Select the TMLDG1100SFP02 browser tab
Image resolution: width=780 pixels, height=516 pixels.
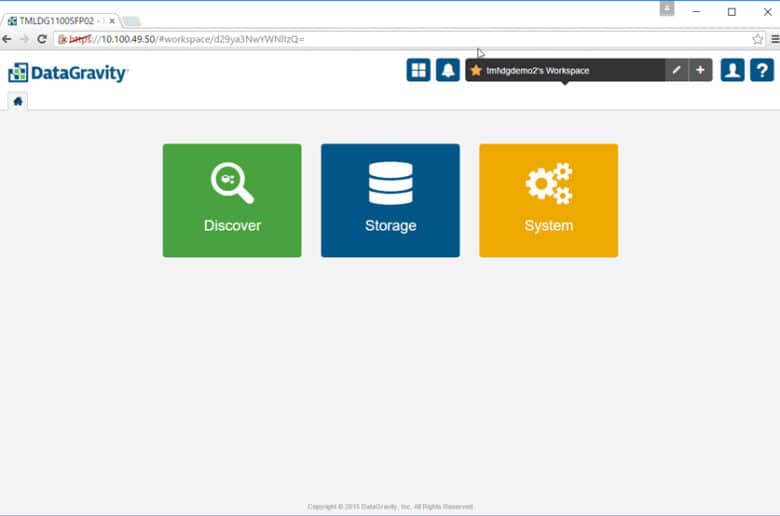[x=61, y=21]
